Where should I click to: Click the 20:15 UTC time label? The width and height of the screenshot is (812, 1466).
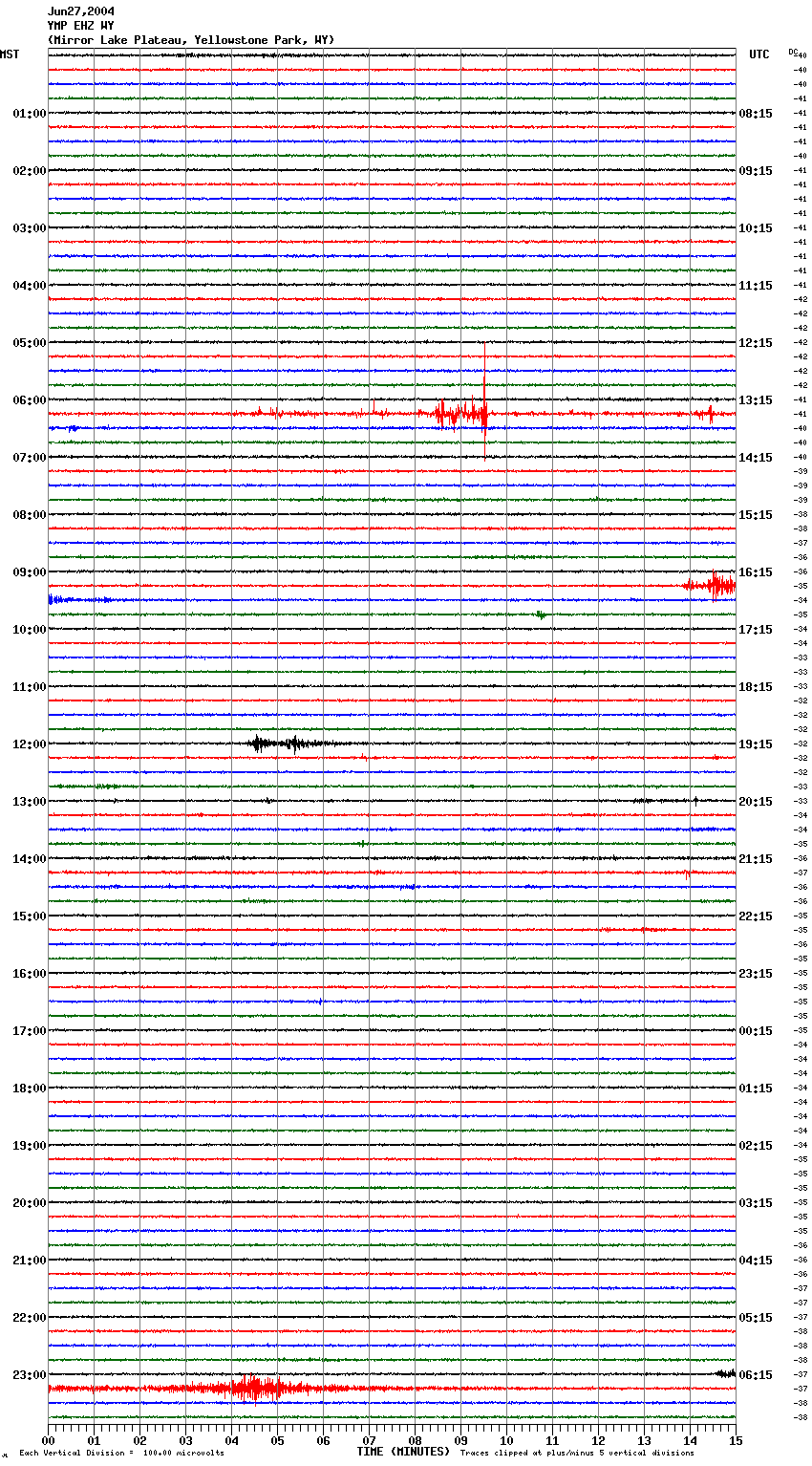(756, 802)
